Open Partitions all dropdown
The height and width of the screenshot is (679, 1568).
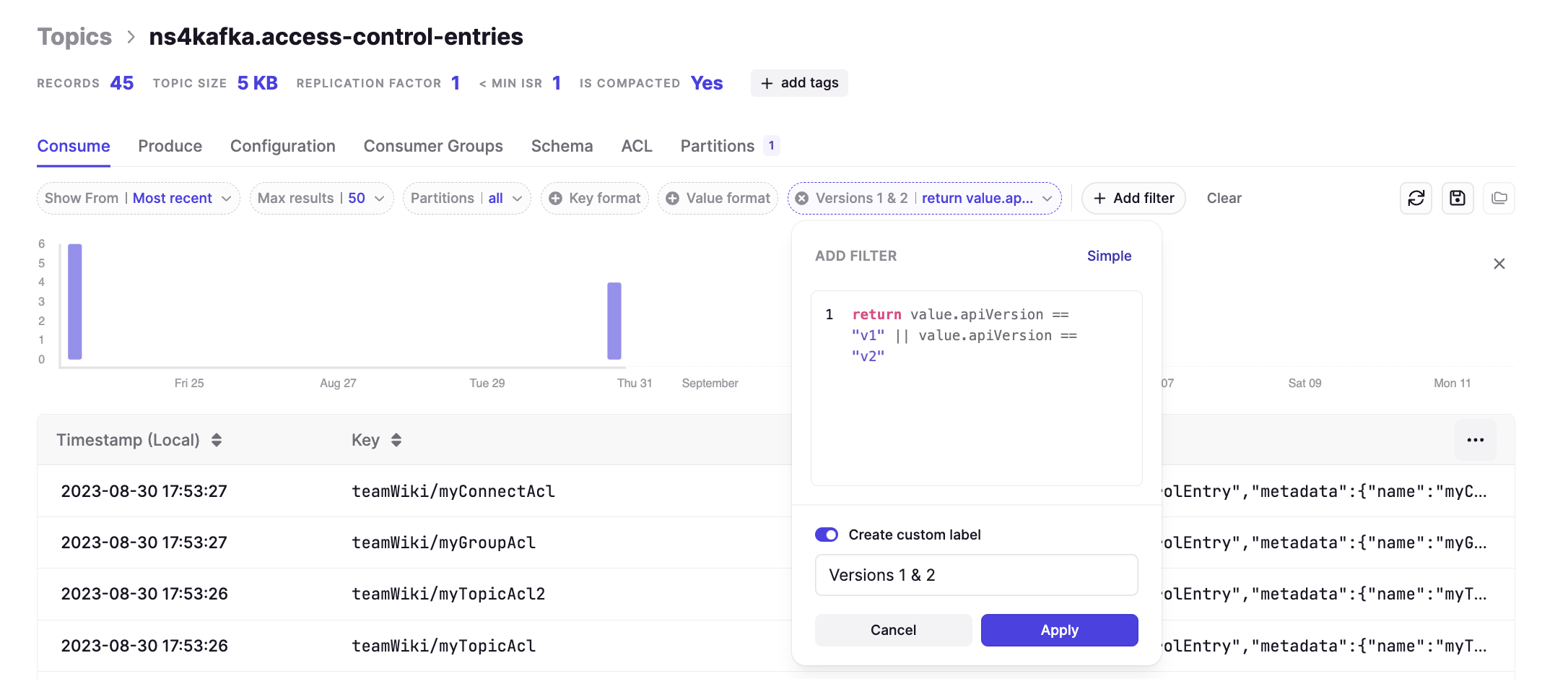[x=466, y=198]
